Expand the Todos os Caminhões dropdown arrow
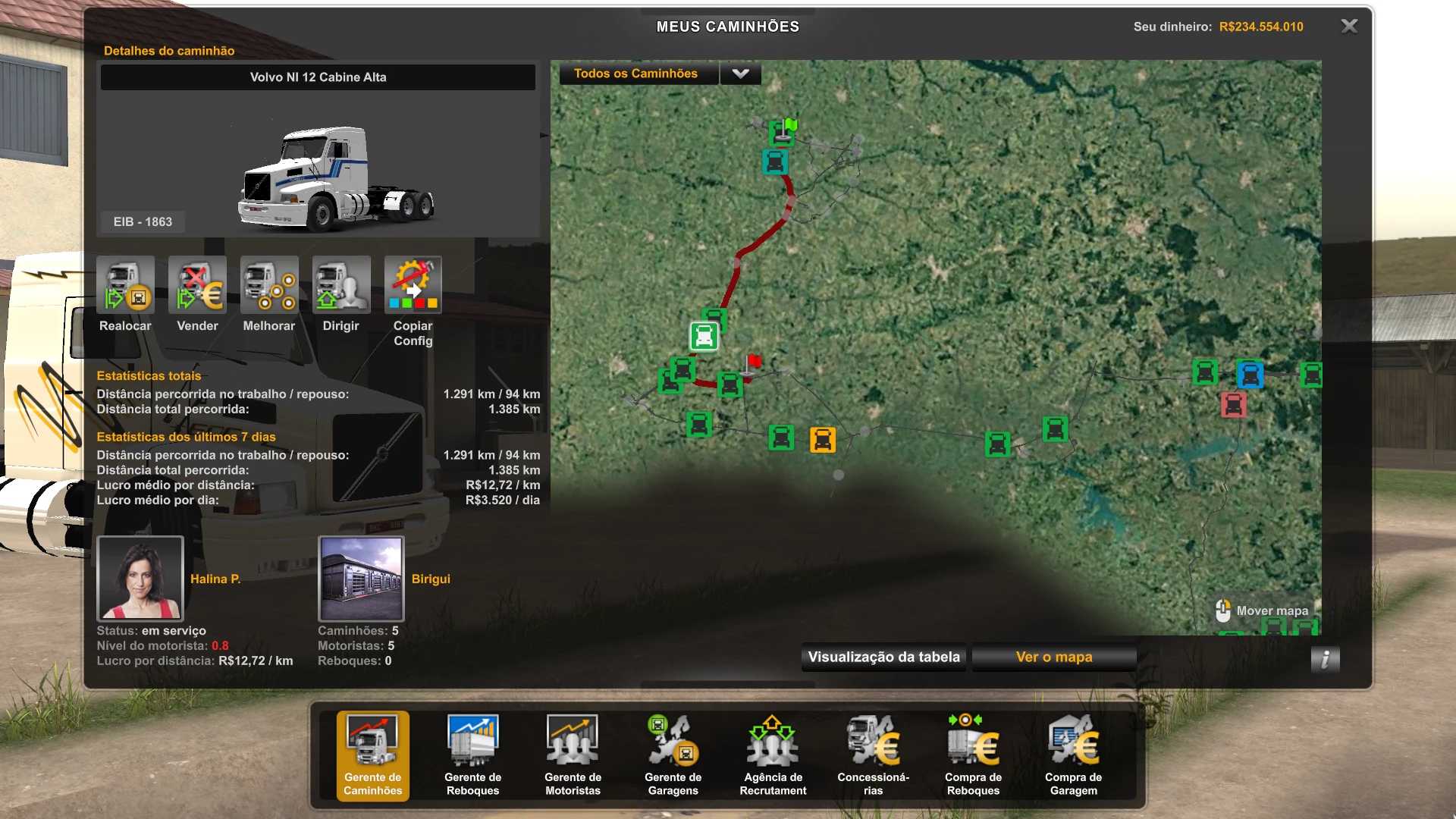 (x=740, y=74)
